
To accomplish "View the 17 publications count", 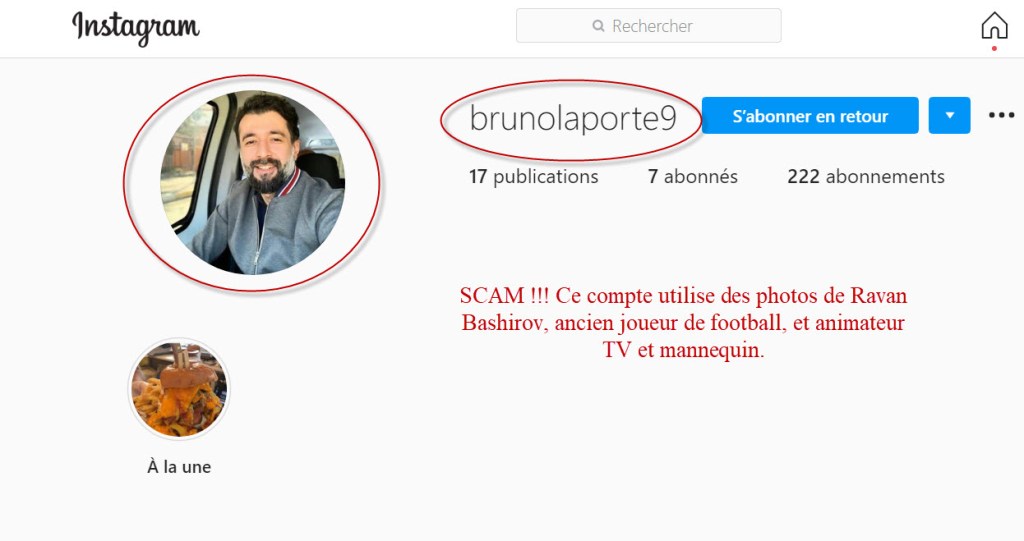I will 534,176.
